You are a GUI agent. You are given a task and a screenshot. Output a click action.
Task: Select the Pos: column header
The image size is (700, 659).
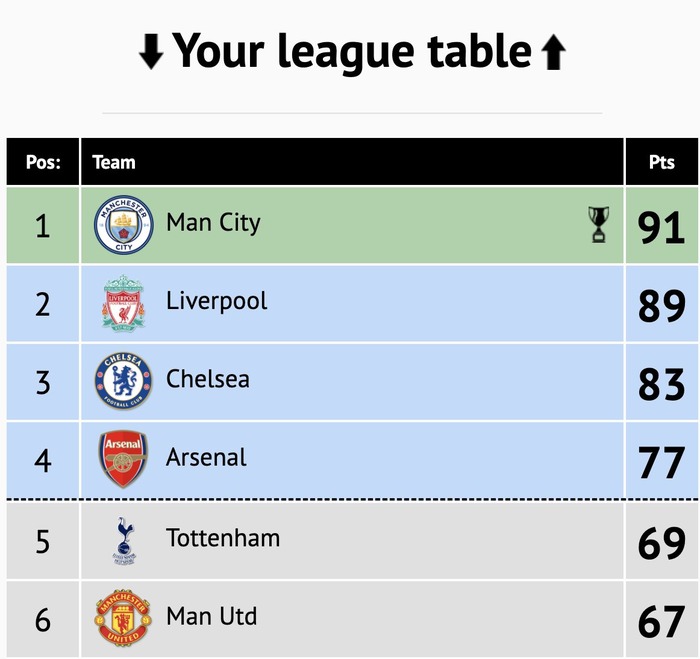pos(43,162)
